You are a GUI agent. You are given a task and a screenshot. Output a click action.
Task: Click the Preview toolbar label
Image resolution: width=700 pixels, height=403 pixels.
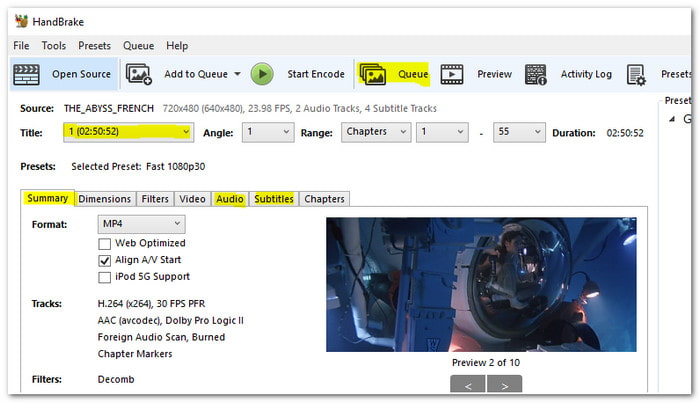pyautogui.click(x=494, y=74)
